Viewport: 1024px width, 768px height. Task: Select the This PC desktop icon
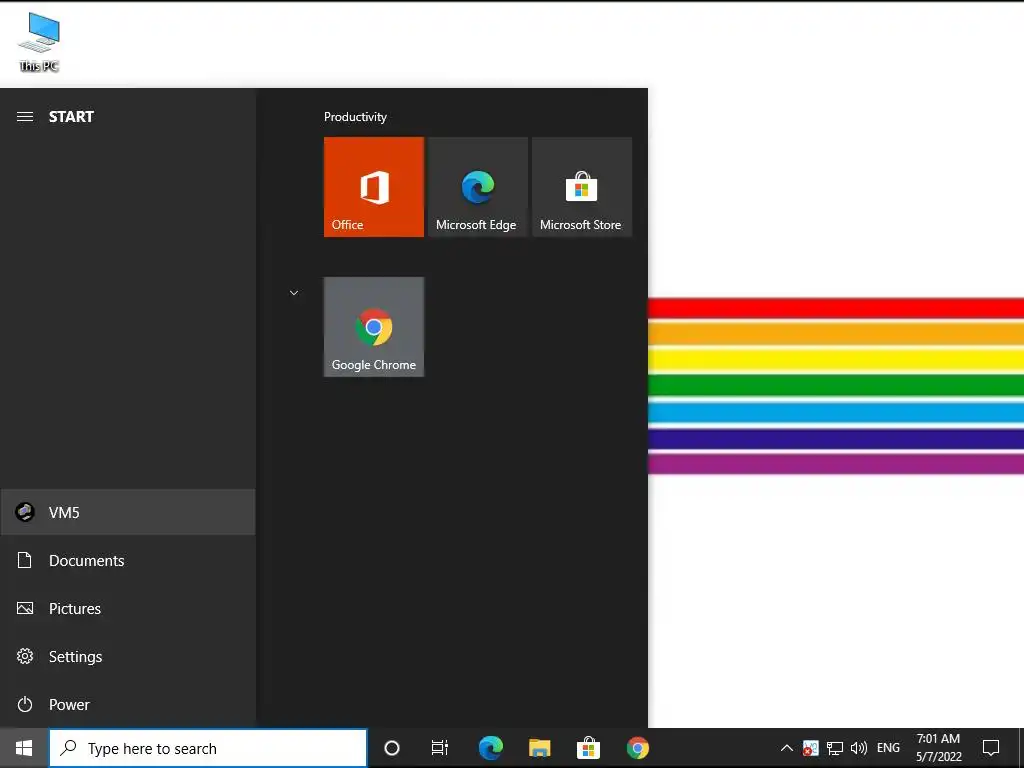tap(39, 42)
